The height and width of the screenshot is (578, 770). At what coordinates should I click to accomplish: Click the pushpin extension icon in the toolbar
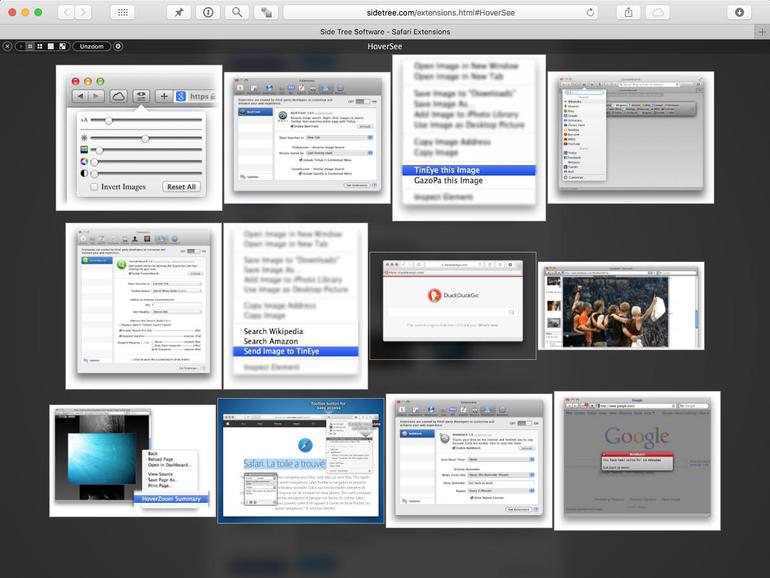coord(179,12)
